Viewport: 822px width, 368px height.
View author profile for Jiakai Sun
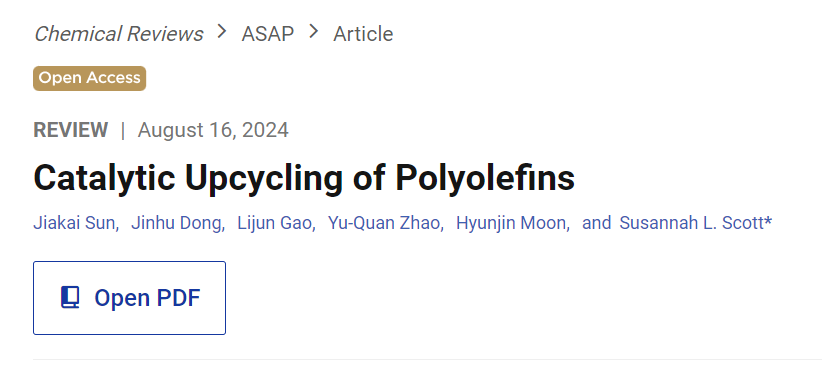74,223
